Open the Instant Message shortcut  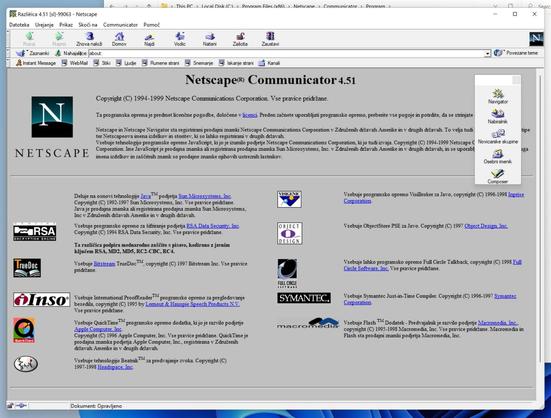click(x=36, y=63)
